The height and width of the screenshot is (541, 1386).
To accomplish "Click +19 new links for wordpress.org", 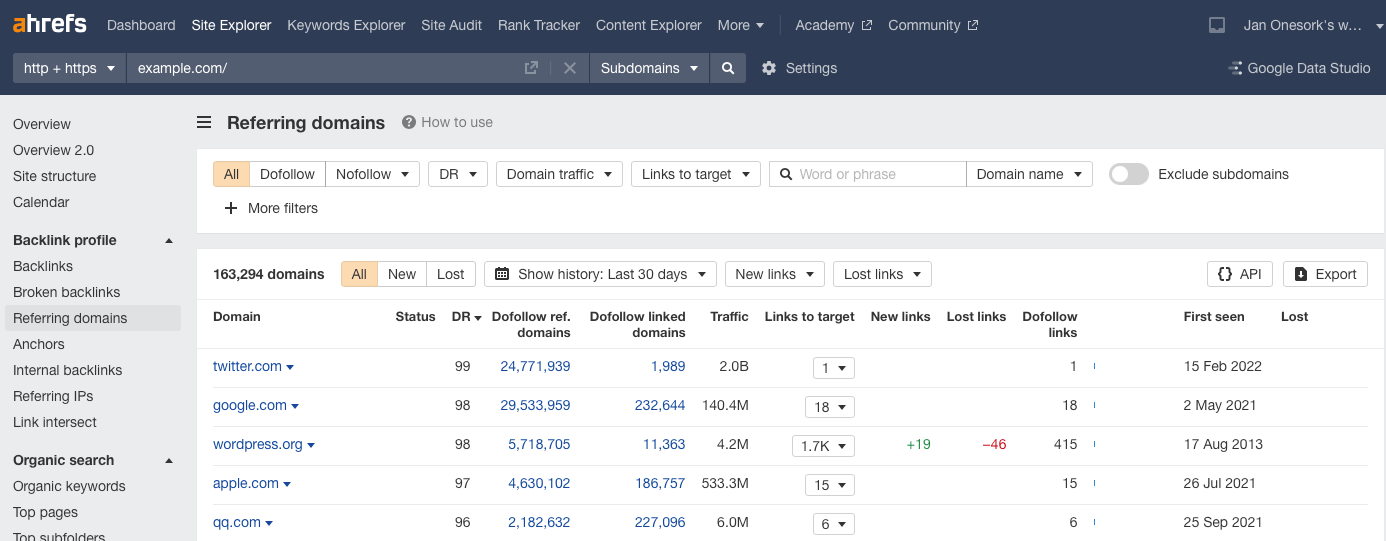I will [918, 444].
